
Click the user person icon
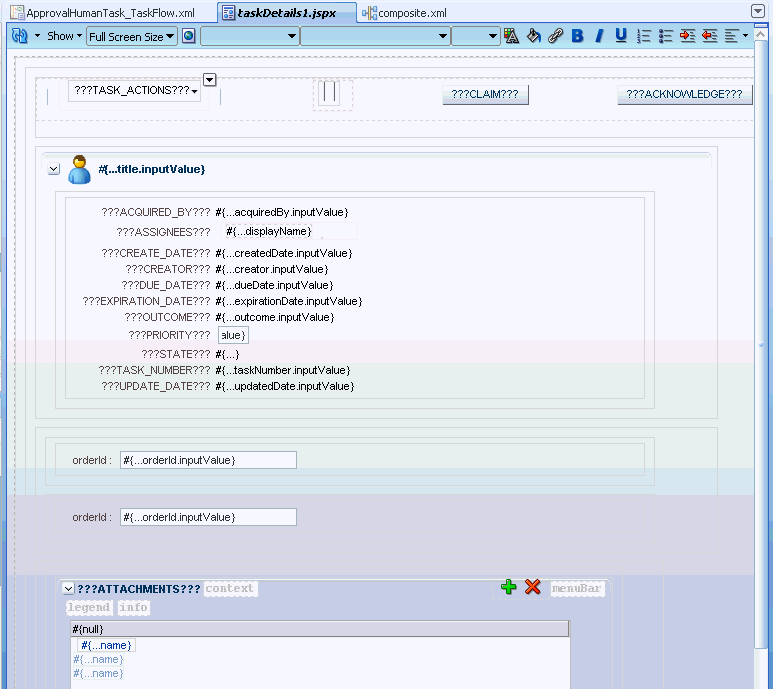(x=79, y=170)
